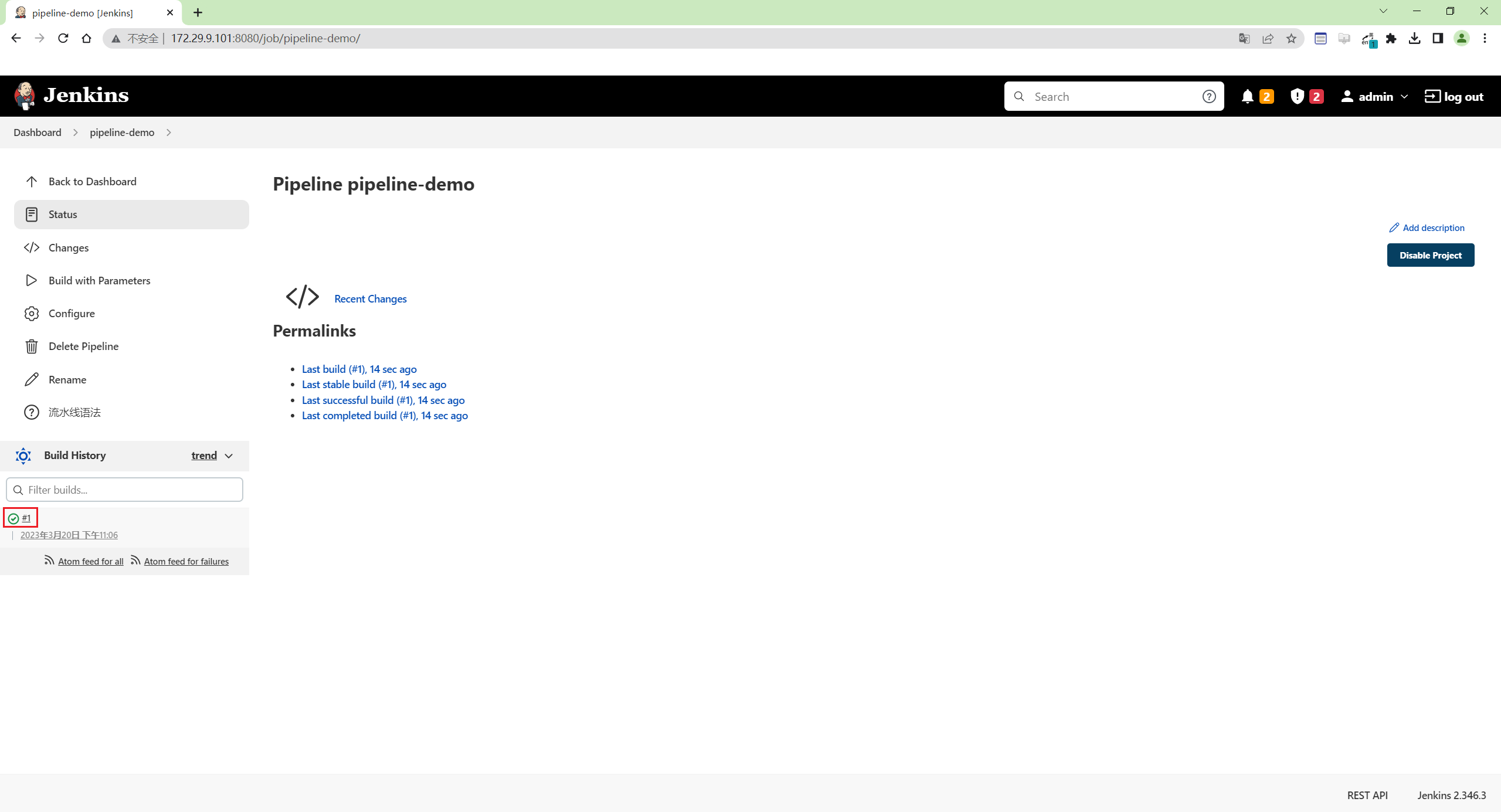Click RSS icon beside Atom feed for all

click(49, 560)
